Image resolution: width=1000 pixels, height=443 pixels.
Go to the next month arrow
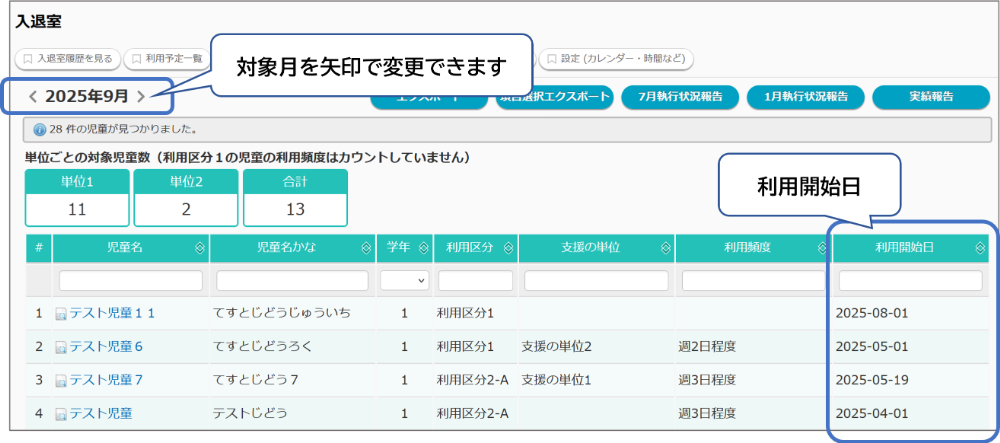tap(141, 97)
